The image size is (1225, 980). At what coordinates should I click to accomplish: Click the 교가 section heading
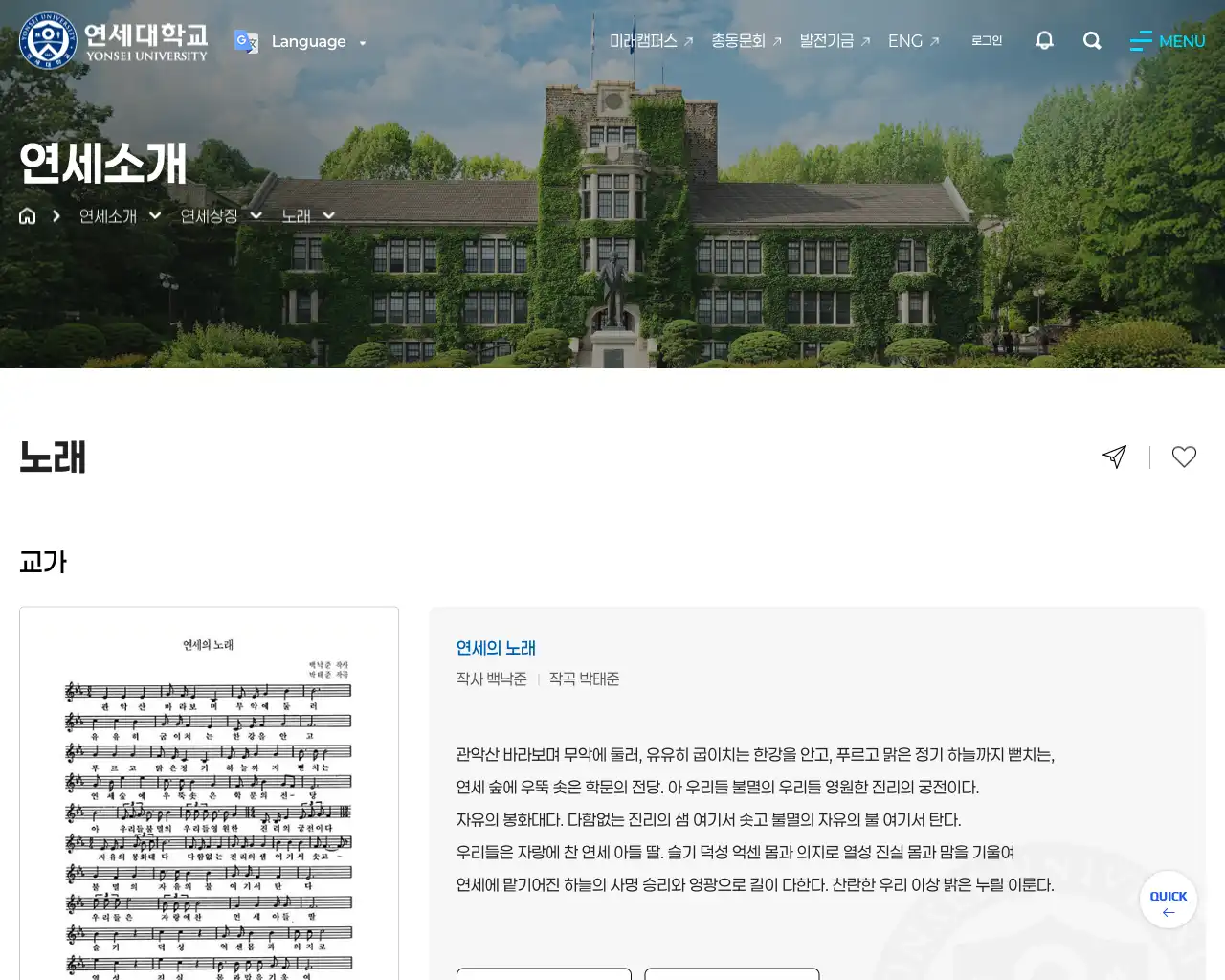click(x=43, y=562)
